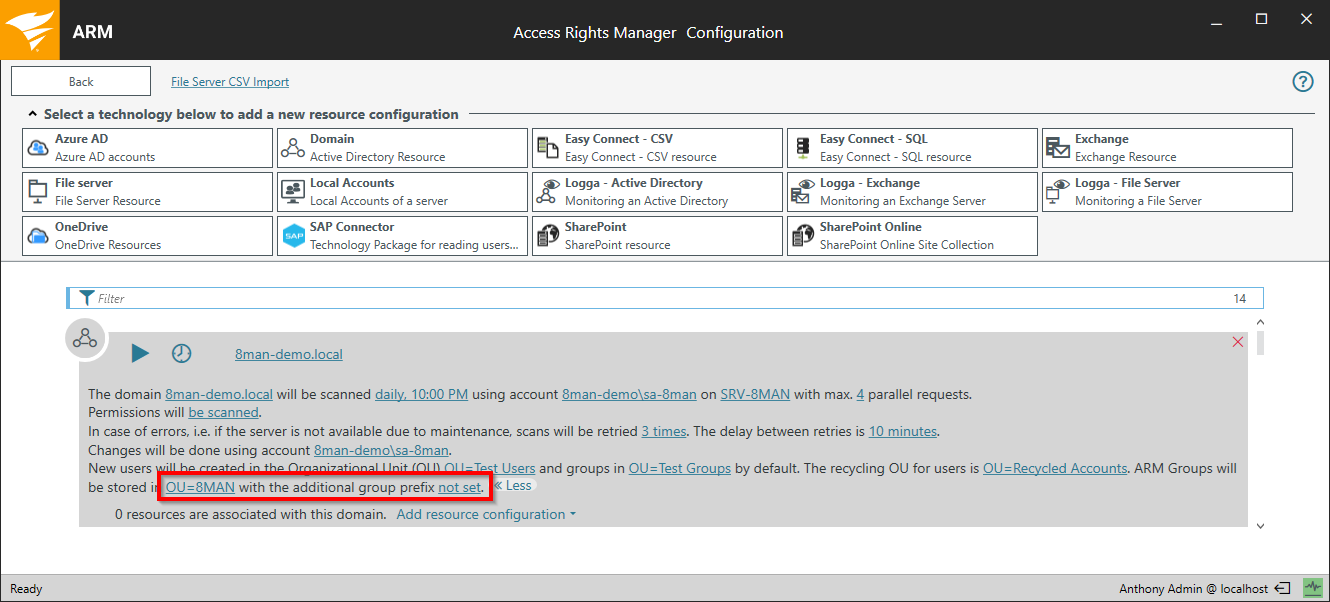
Task: Click the help question mark icon
Action: 1302,82
